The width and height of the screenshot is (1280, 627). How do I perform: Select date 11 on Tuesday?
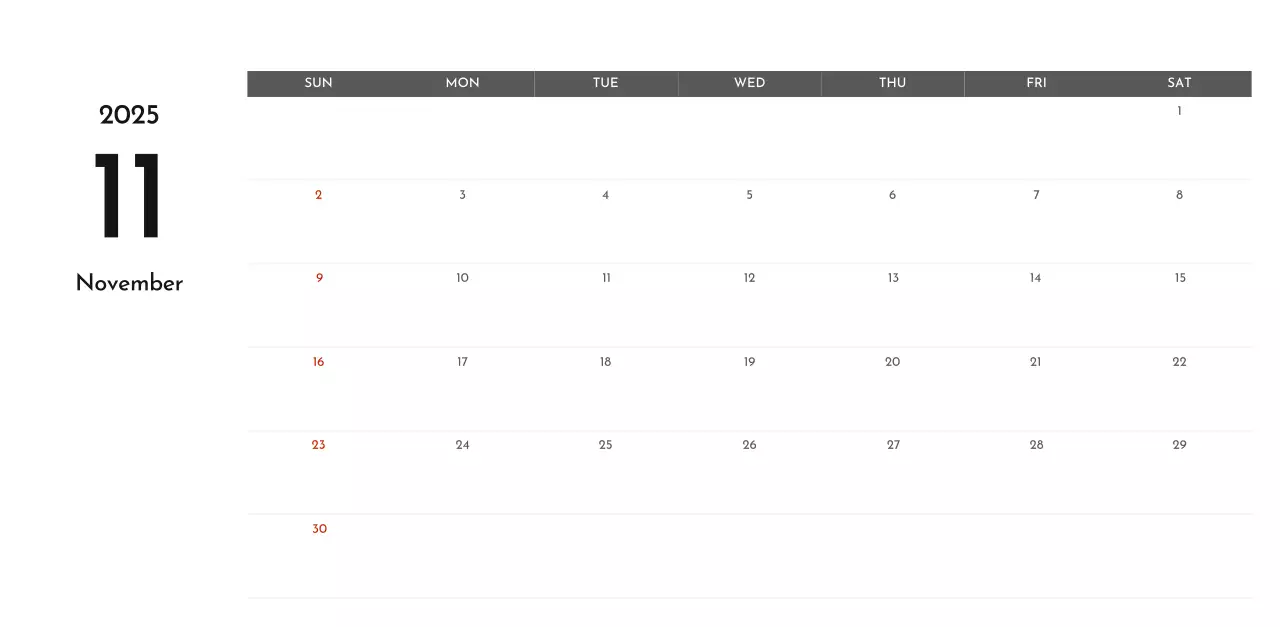(606, 278)
